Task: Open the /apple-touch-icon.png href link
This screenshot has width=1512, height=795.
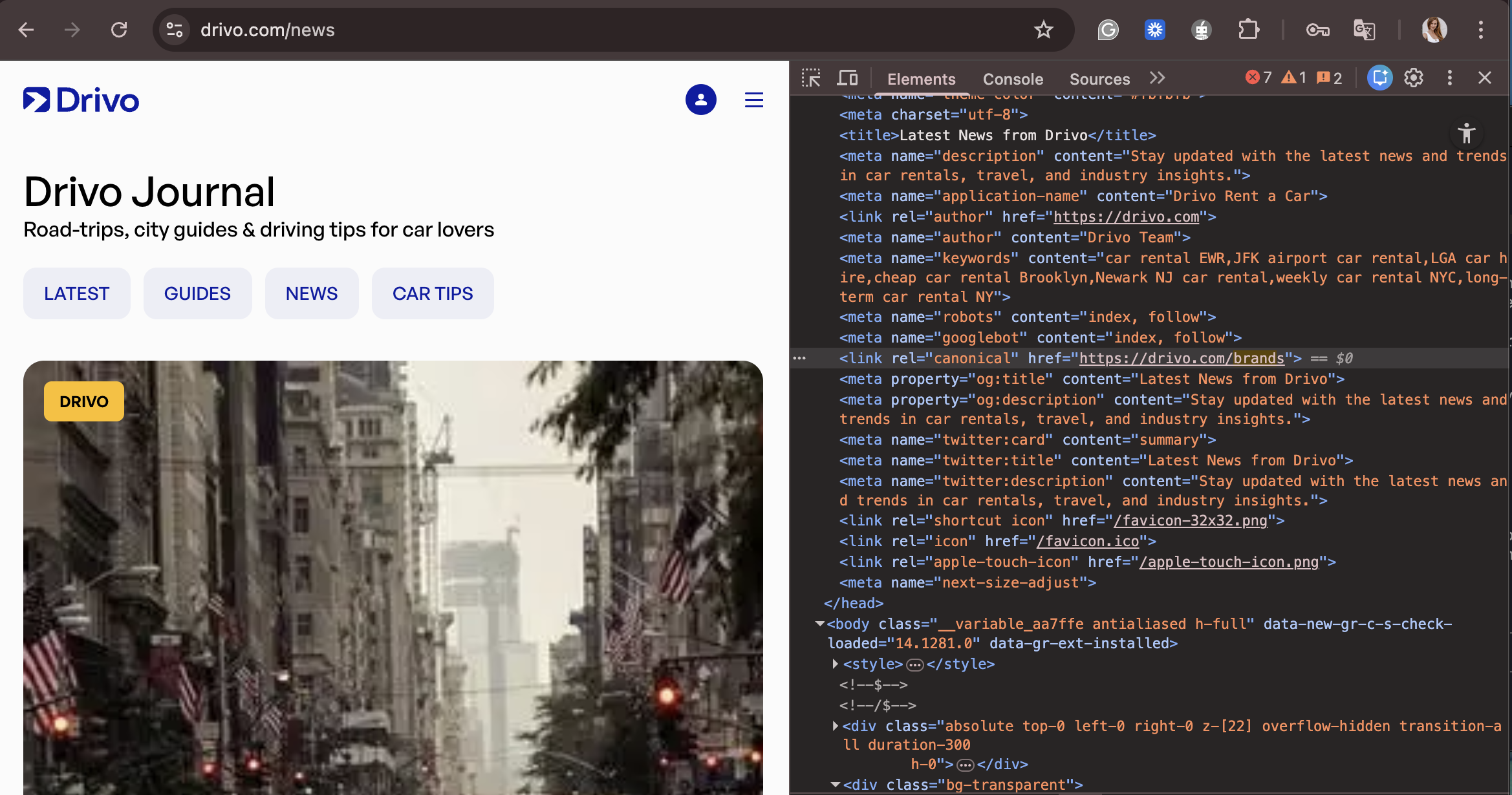Action: point(1229,562)
